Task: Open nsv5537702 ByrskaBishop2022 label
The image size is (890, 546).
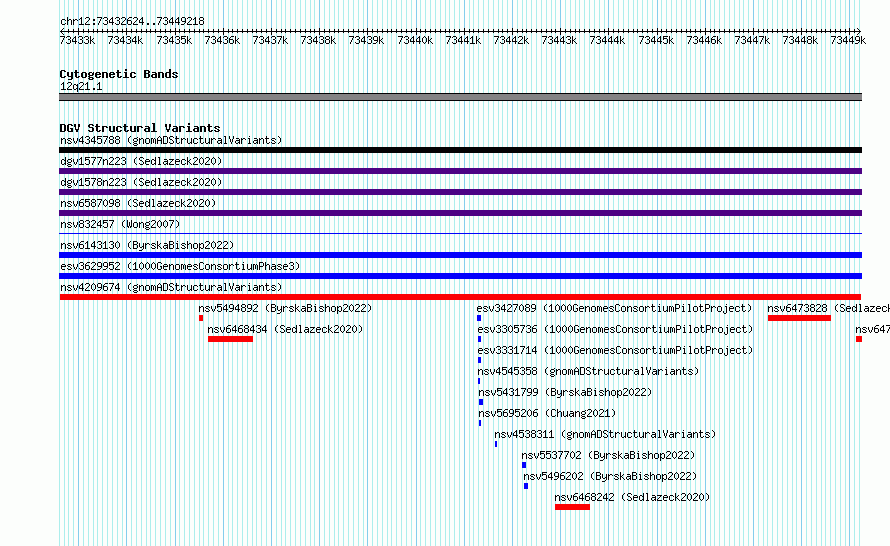Action: click(x=608, y=455)
